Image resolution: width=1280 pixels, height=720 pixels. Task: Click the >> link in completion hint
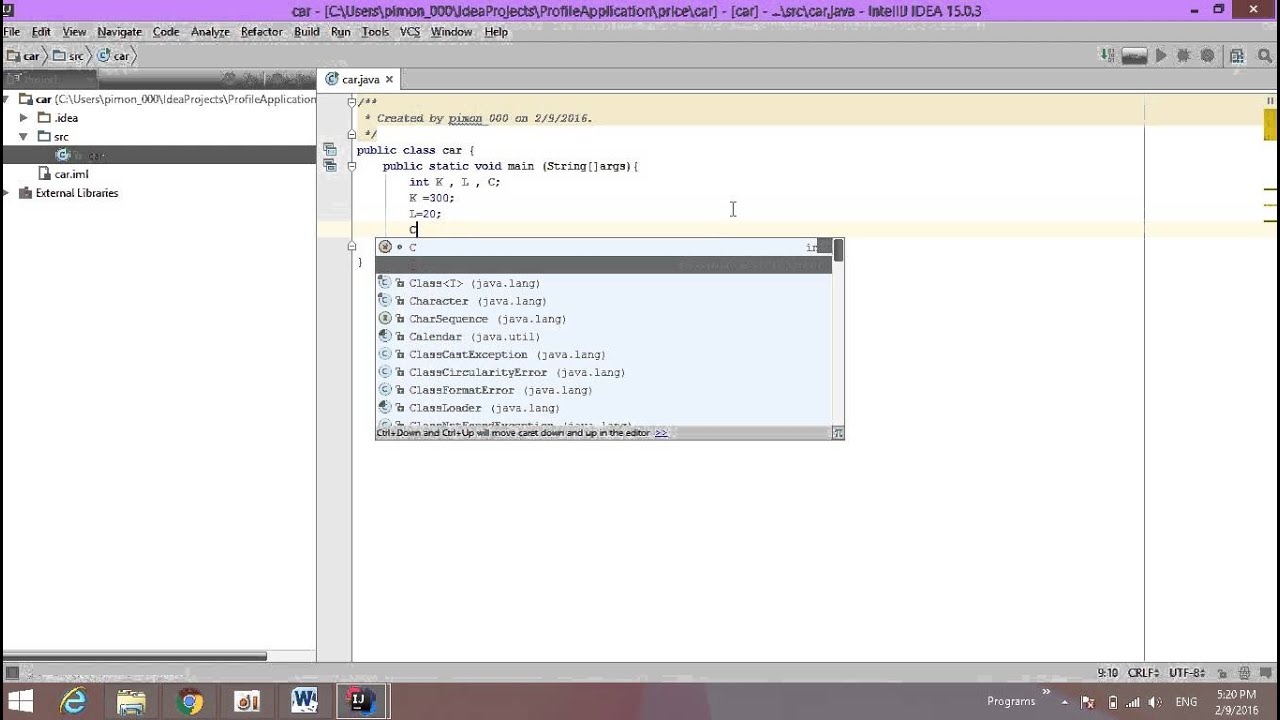(661, 433)
